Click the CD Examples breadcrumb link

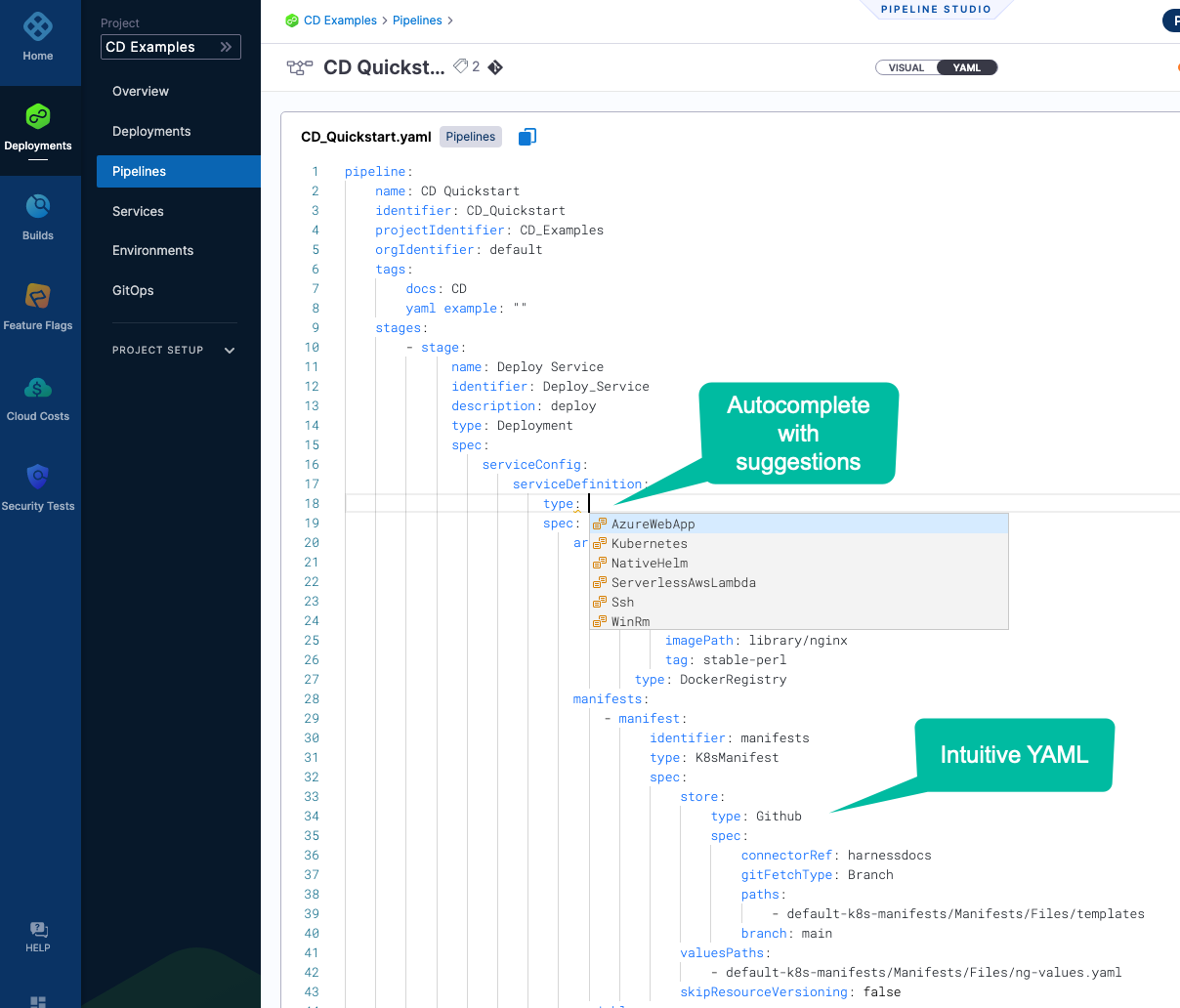click(x=340, y=21)
